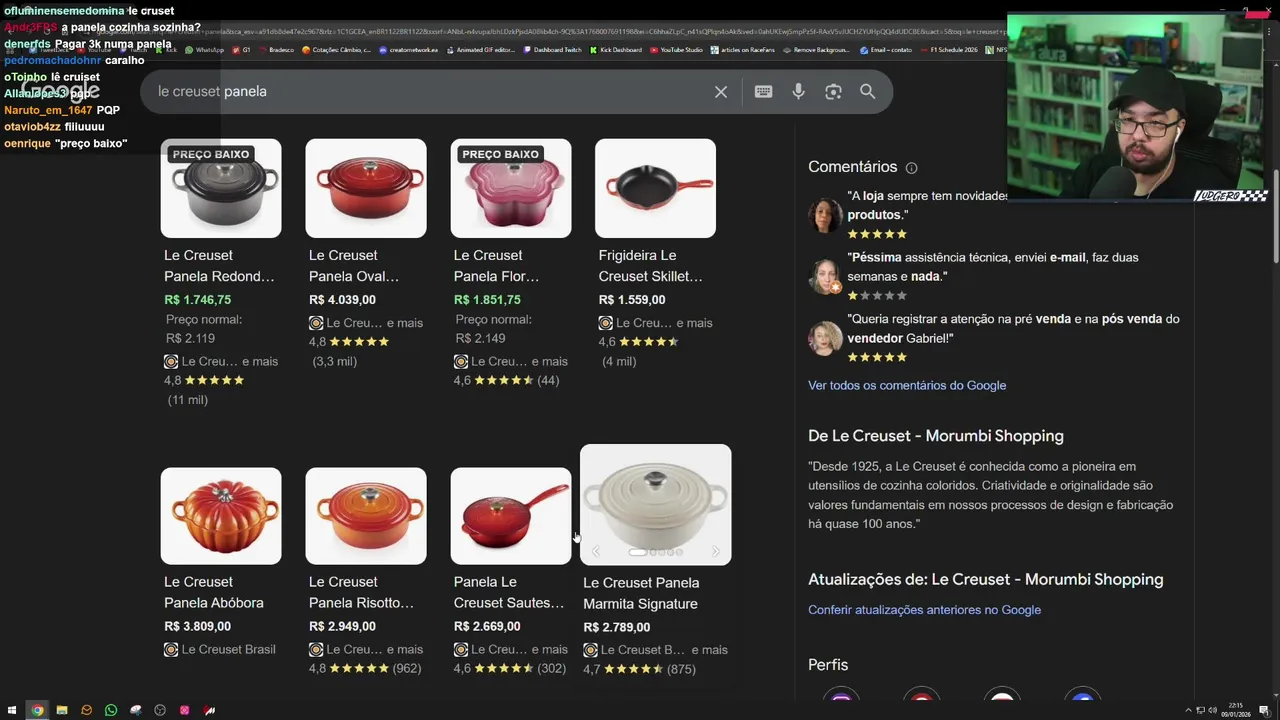This screenshot has width=1280, height=720.
Task: Click Conferir atualizações anteriores no Google
Action: [925, 610]
